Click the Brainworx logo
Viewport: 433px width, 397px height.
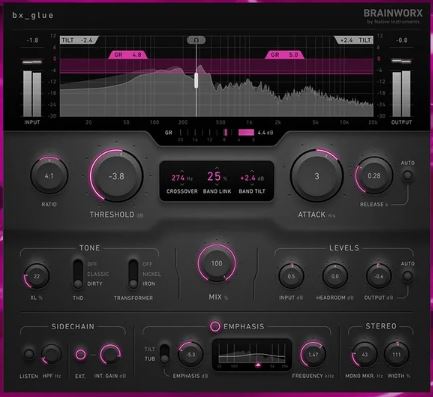coord(393,16)
